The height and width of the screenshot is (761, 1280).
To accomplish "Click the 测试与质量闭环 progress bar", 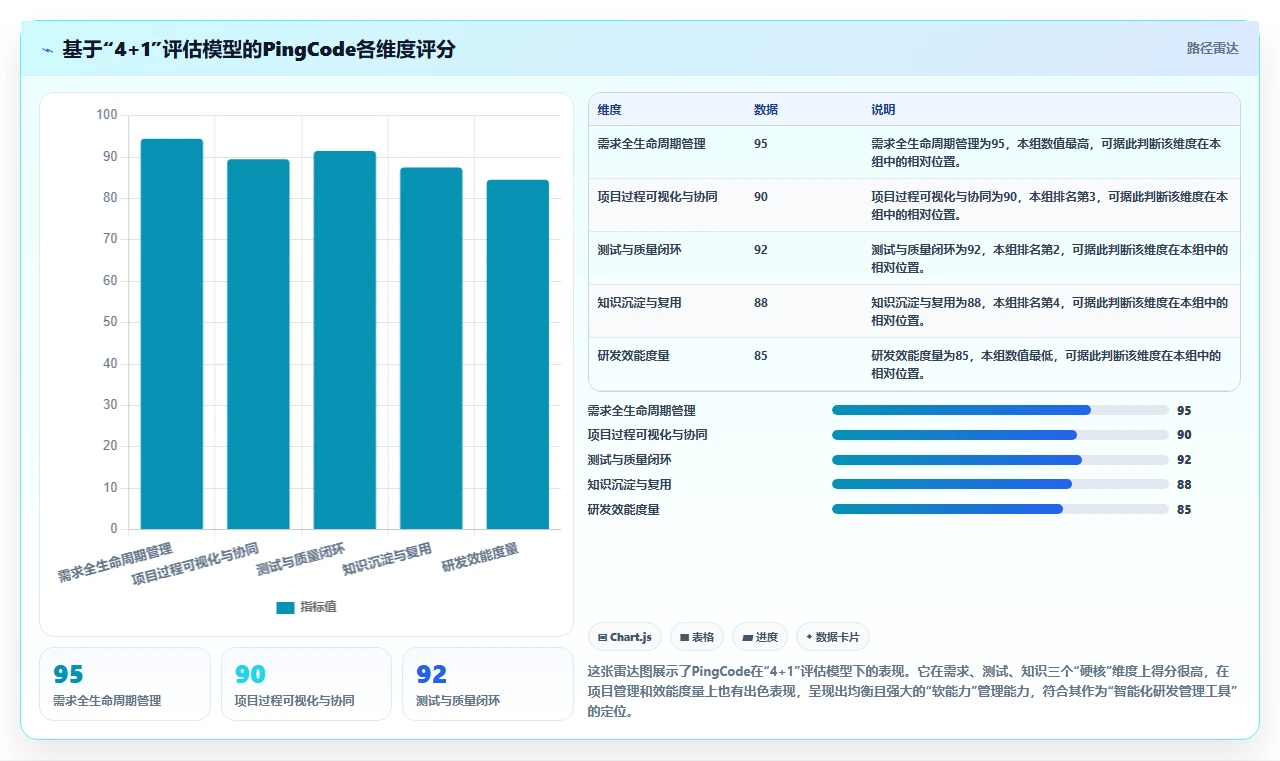I will [1000, 460].
